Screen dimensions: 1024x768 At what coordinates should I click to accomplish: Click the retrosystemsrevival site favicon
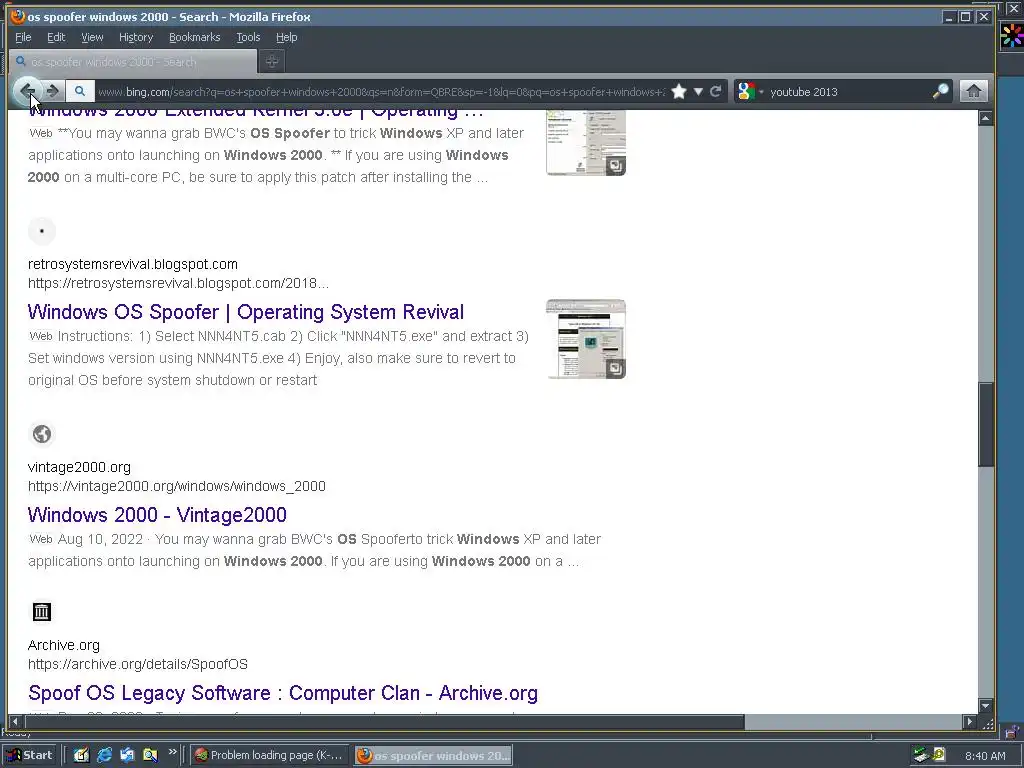(42, 231)
